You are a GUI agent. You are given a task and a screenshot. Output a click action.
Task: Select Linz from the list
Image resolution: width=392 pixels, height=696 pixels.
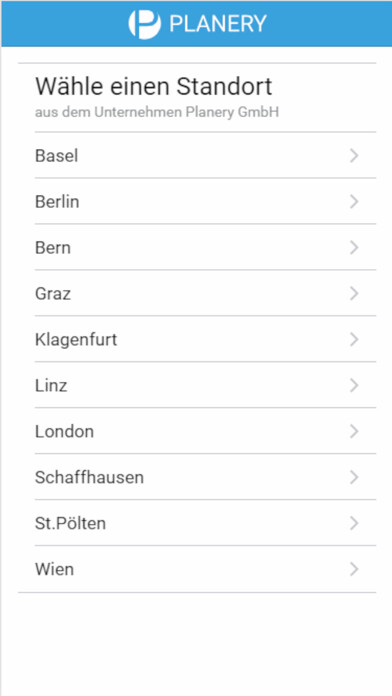[206, 385]
